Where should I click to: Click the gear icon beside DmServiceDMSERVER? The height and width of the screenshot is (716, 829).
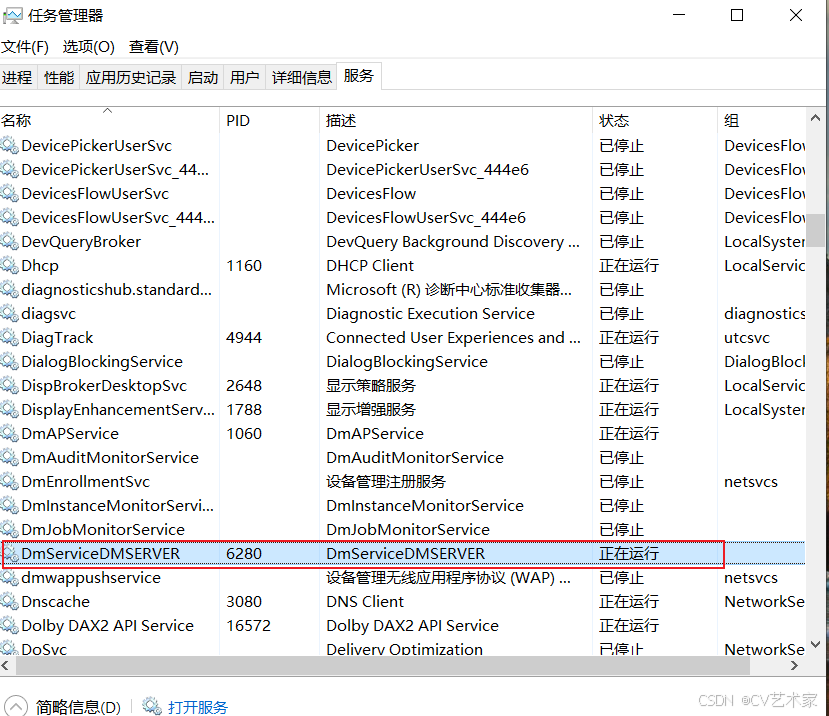[11, 554]
